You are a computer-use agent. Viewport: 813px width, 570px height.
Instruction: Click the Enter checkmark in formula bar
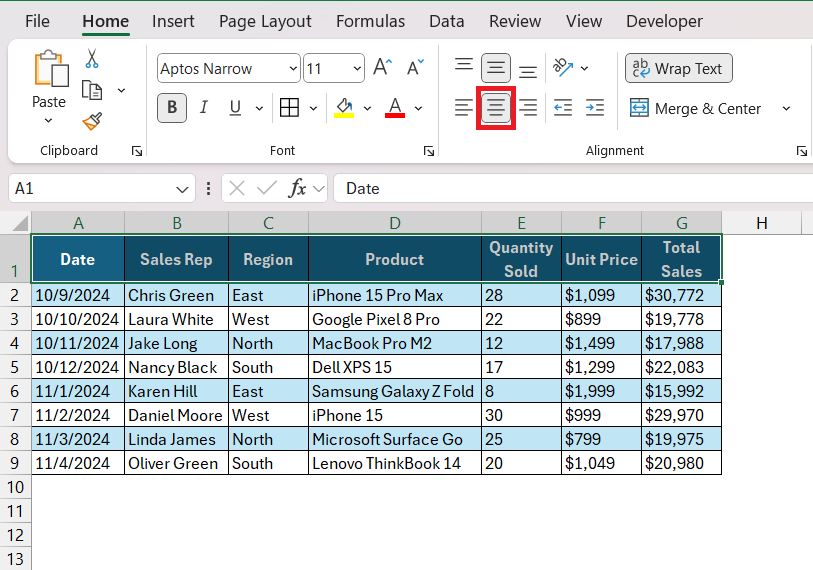coord(267,188)
